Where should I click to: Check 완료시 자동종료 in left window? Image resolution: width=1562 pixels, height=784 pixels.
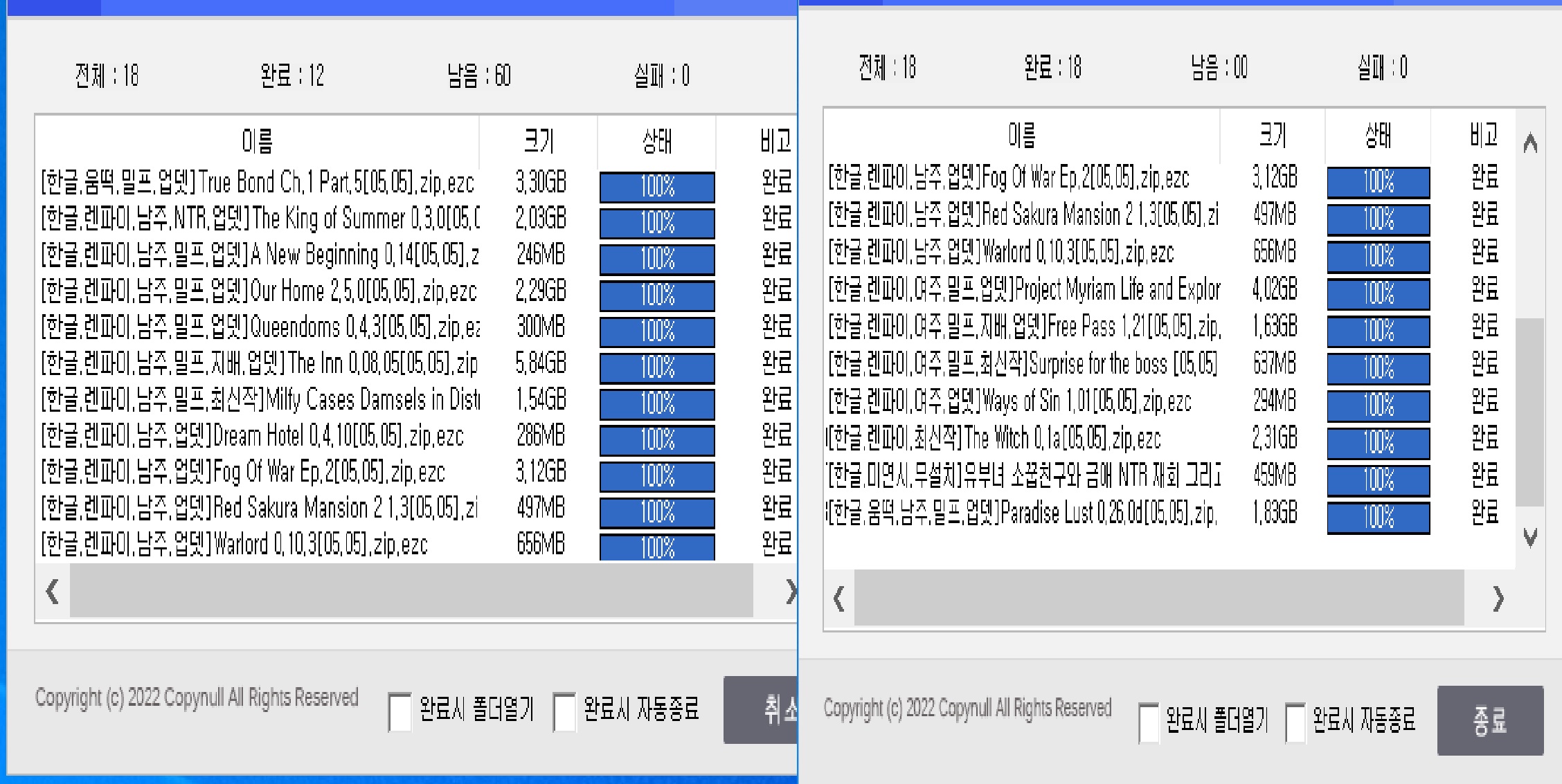tap(564, 711)
